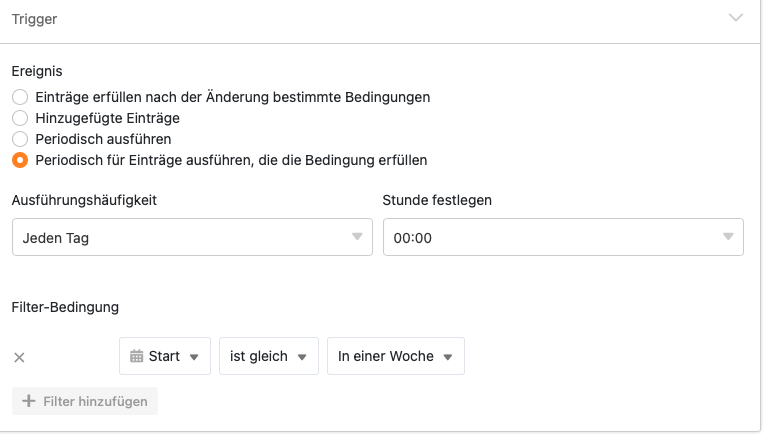Image resolution: width=778 pixels, height=443 pixels.
Task: Click the calendar icon beside Start
Action: 137,356
